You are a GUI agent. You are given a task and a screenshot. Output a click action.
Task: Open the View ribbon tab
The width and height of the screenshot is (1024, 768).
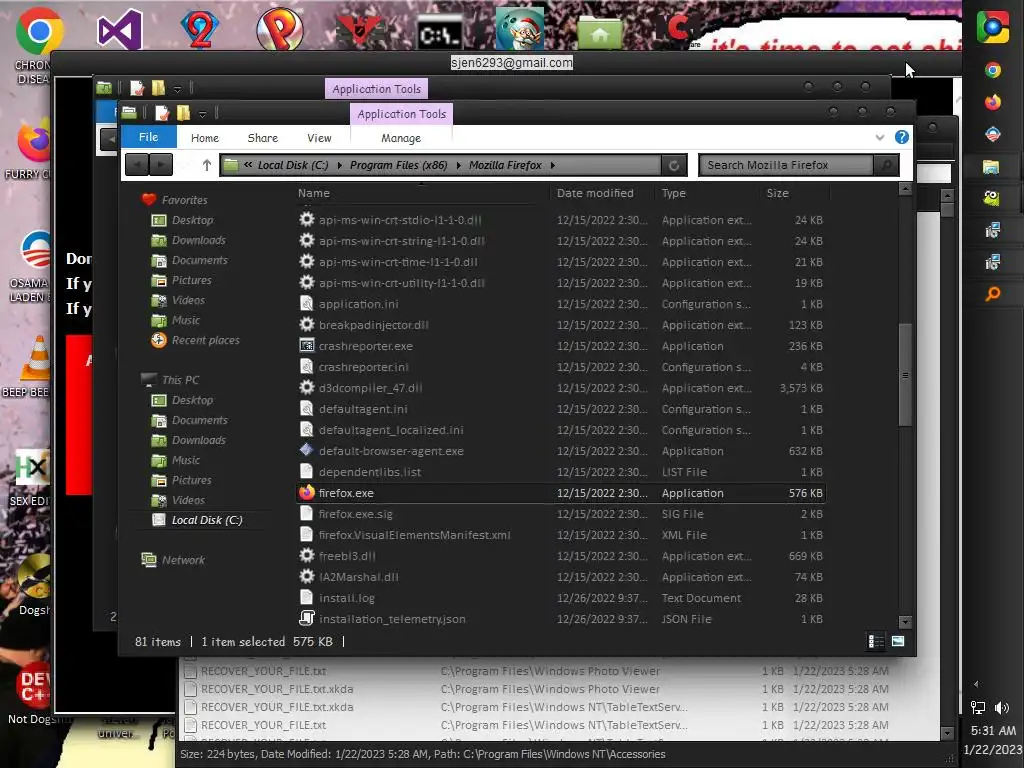click(319, 138)
